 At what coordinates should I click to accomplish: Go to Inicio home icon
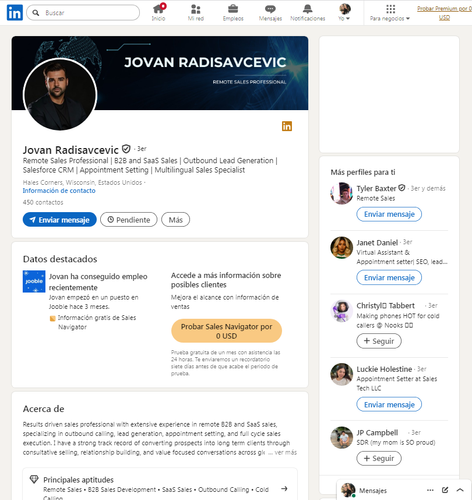click(x=158, y=12)
